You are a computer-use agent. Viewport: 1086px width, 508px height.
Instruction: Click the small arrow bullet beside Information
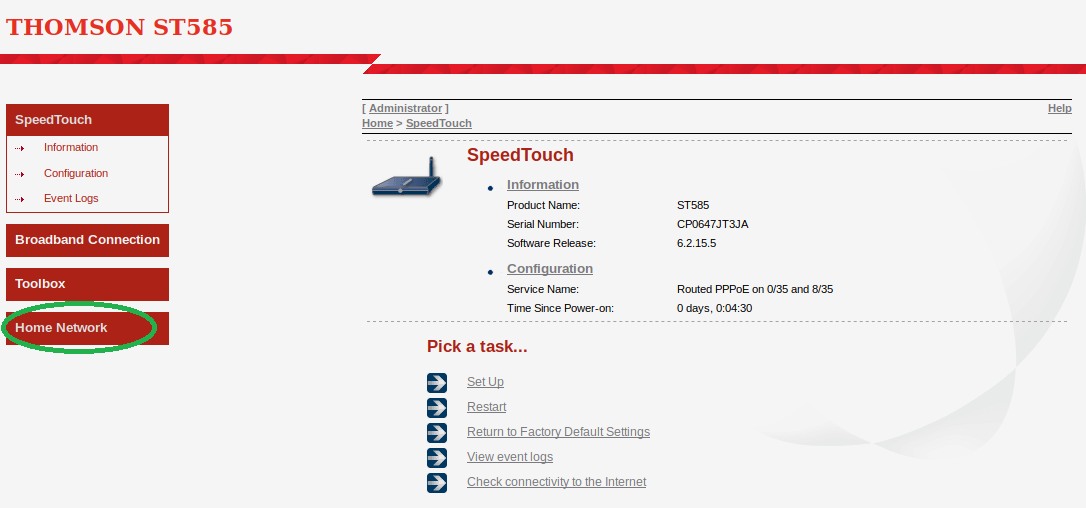pos(19,148)
